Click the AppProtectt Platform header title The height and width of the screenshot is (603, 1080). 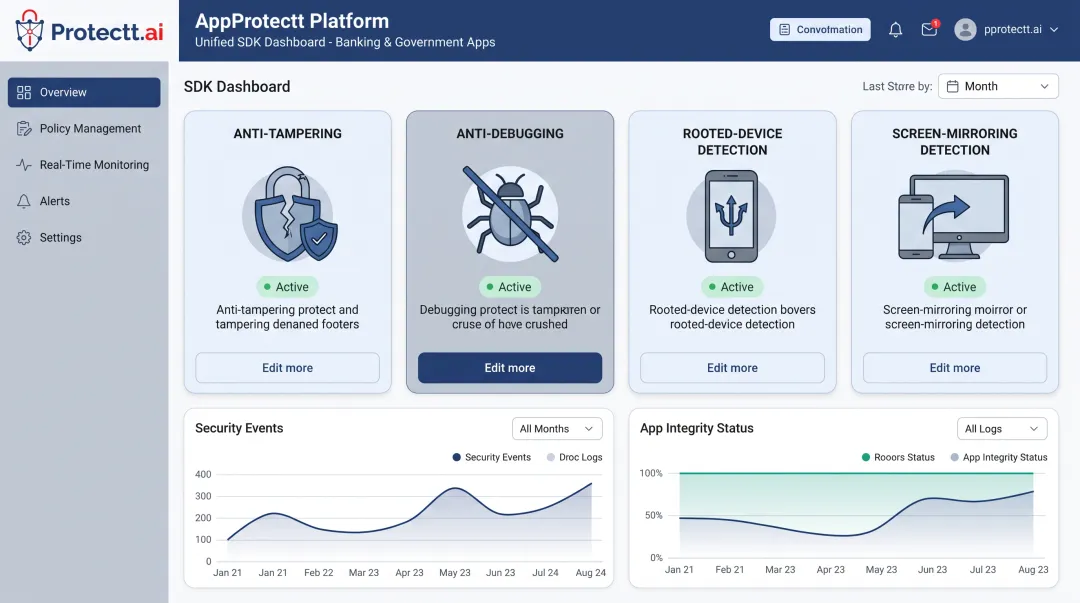[x=292, y=21]
